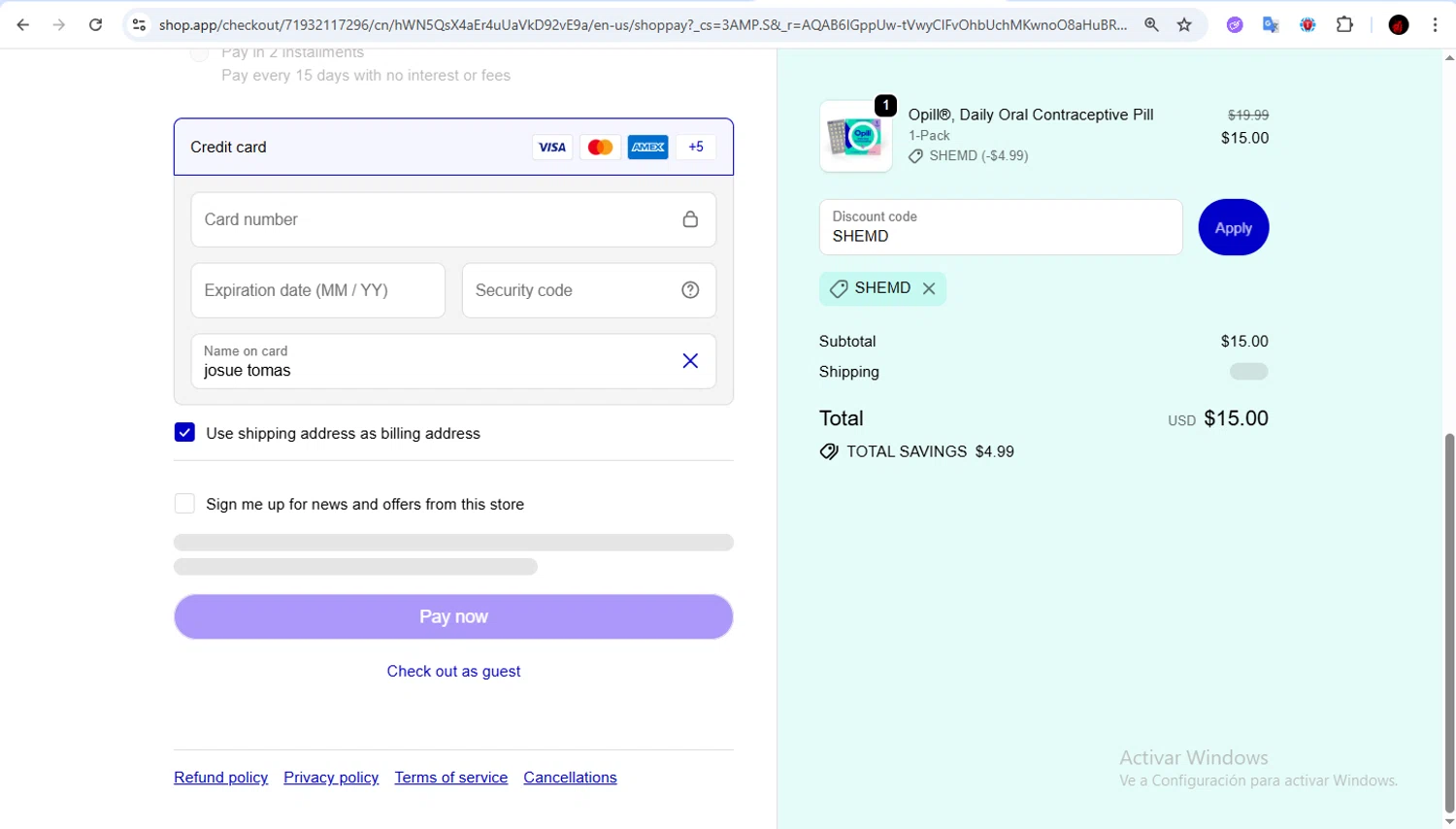The width and height of the screenshot is (1456, 829).
Task: Click the scrollbar up arrow
Action: pyautogui.click(x=1449, y=58)
